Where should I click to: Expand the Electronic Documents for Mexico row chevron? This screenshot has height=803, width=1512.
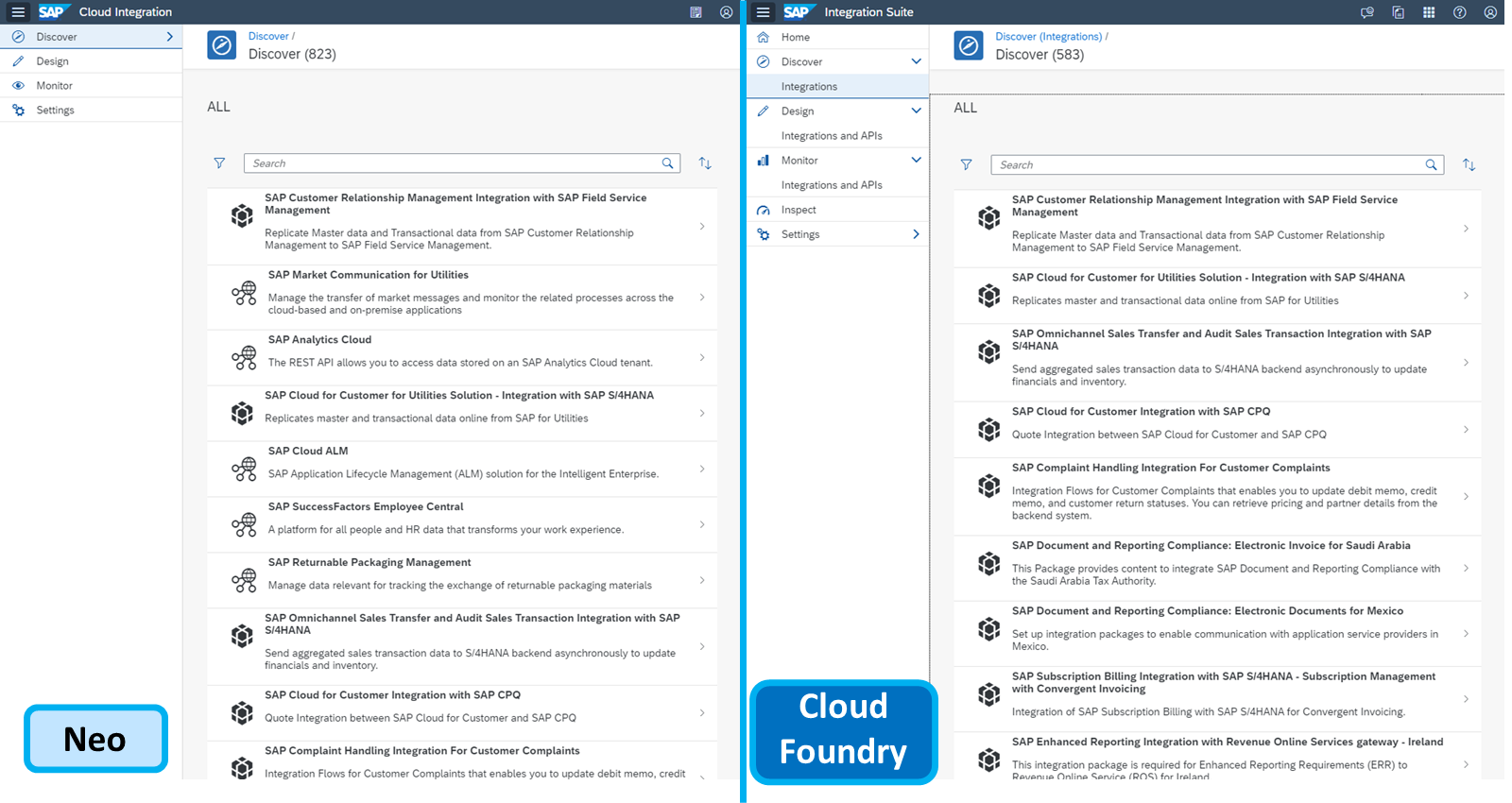click(1466, 634)
